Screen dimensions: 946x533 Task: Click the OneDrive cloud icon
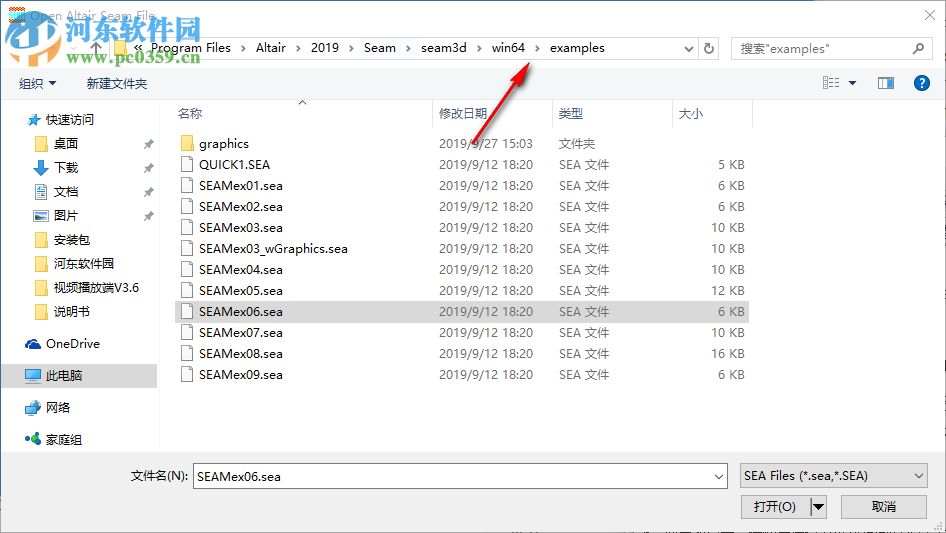click(33, 344)
